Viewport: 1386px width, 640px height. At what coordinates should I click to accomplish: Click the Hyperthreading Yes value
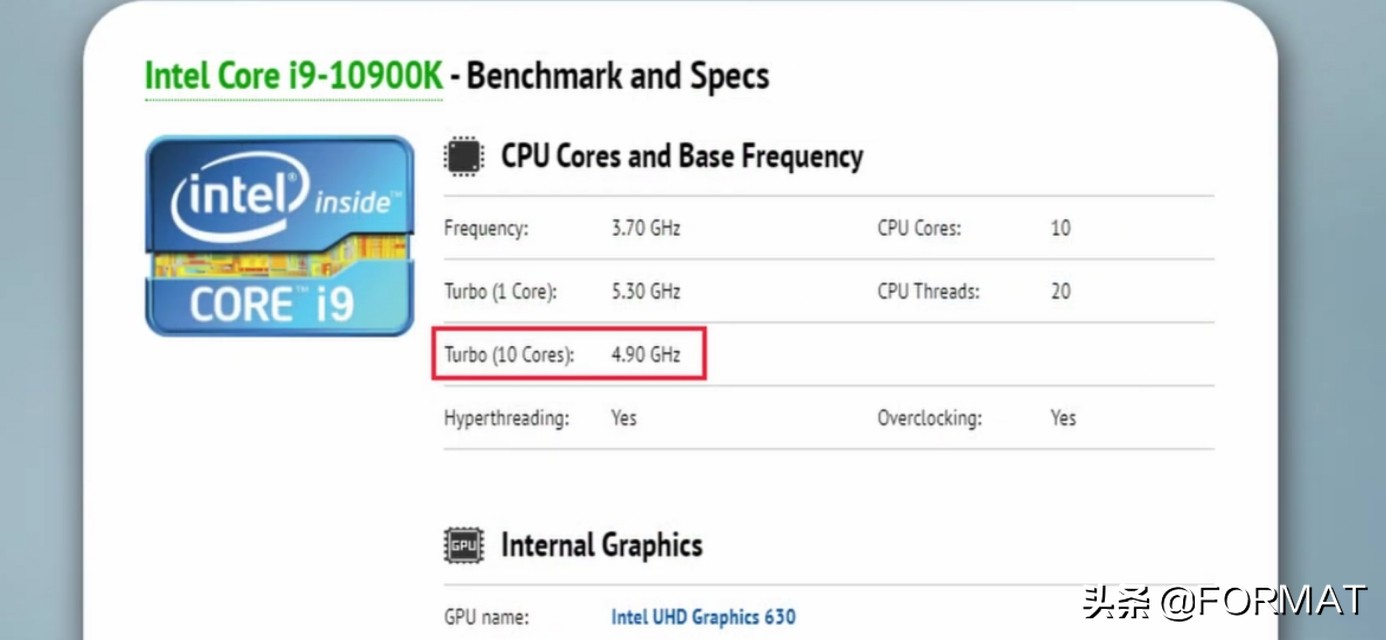[x=623, y=418]
